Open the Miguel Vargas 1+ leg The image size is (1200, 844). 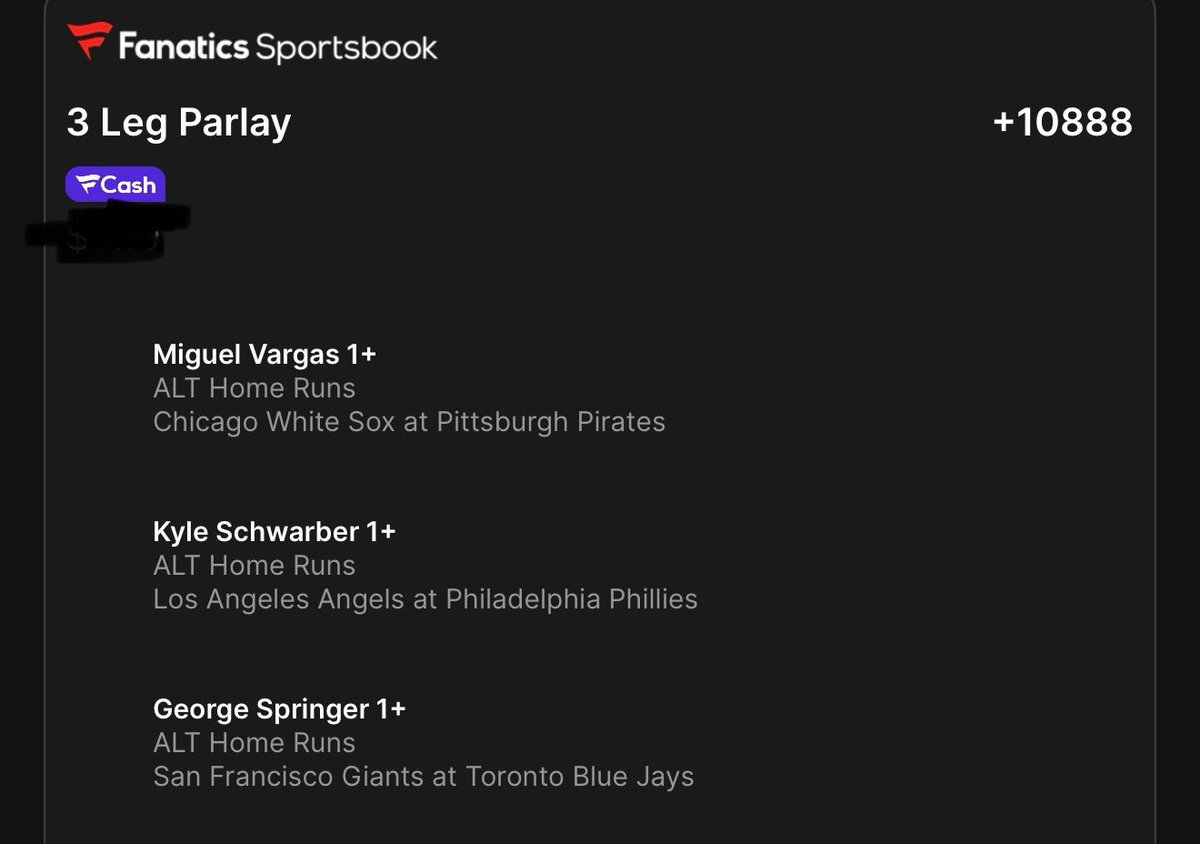point(264,354)
